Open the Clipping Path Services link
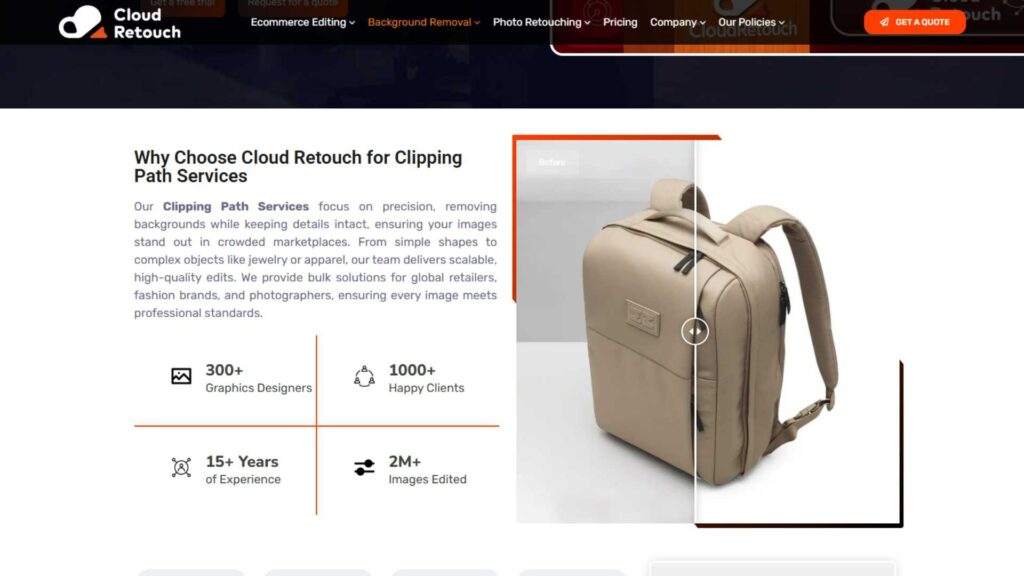1024x576 pixels. click(236, 206)
